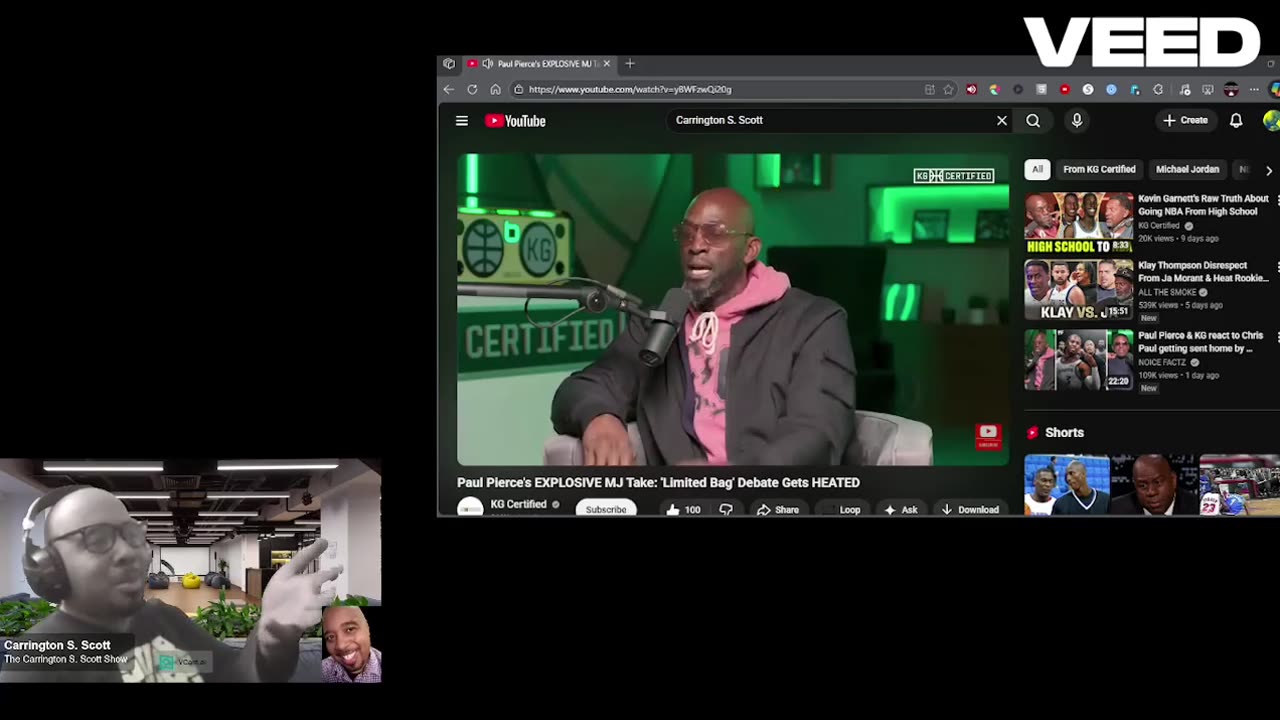Viewport: 1280px width, 720px height.
Task: Open the split screen icon in address bar
Action: click(930, 89)
